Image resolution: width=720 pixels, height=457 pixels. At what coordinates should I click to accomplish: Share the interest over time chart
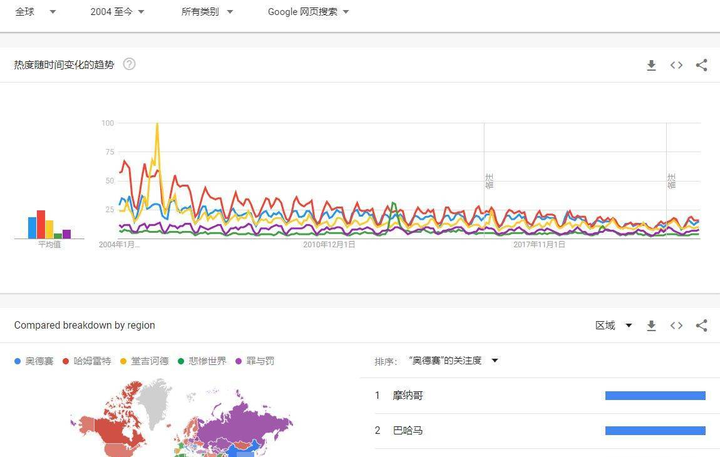coord(701,65)
